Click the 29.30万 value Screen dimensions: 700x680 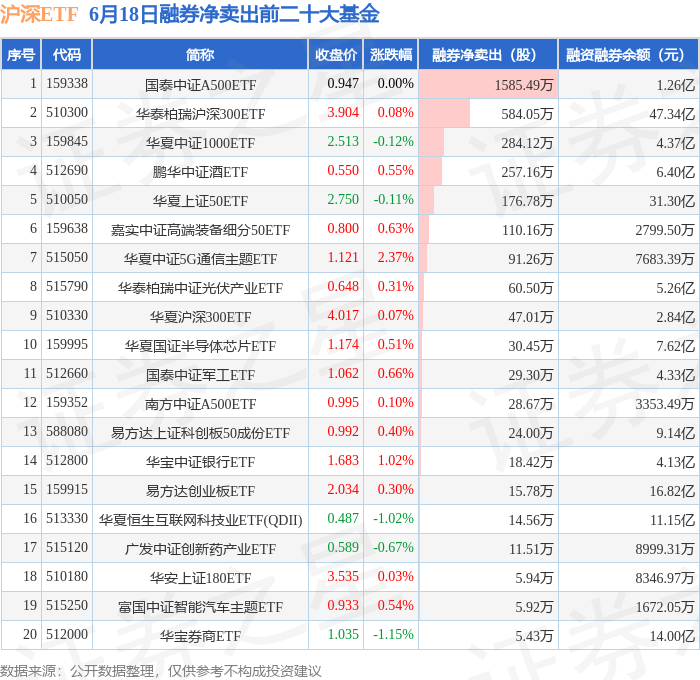[530, 375]
